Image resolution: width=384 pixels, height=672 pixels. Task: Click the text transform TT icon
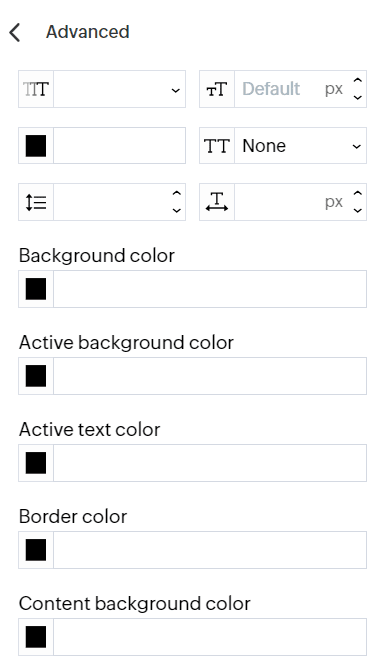pos(217,146)
